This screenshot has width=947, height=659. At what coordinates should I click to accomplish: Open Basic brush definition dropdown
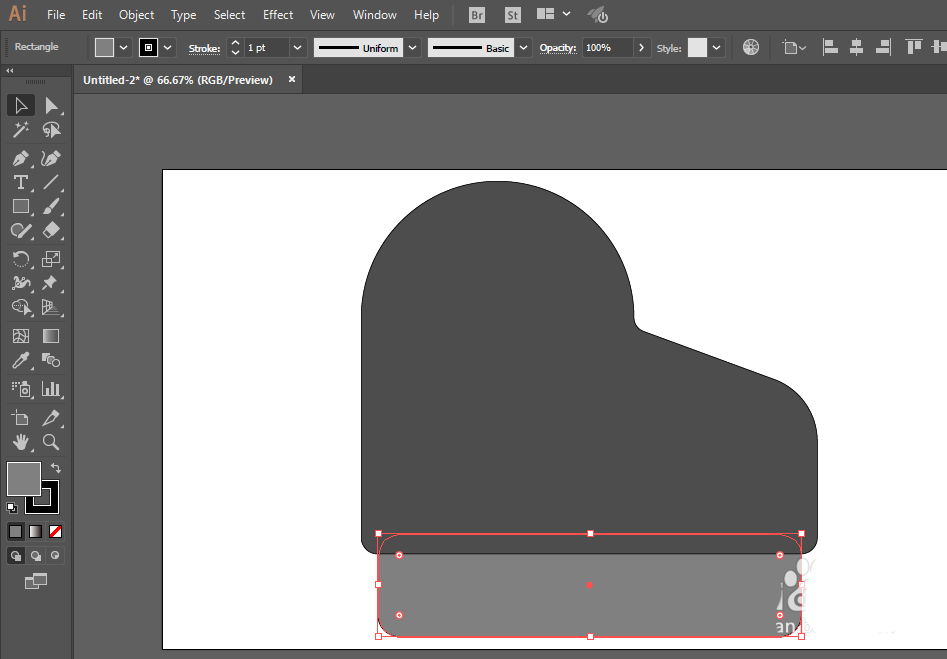[523, 48]
